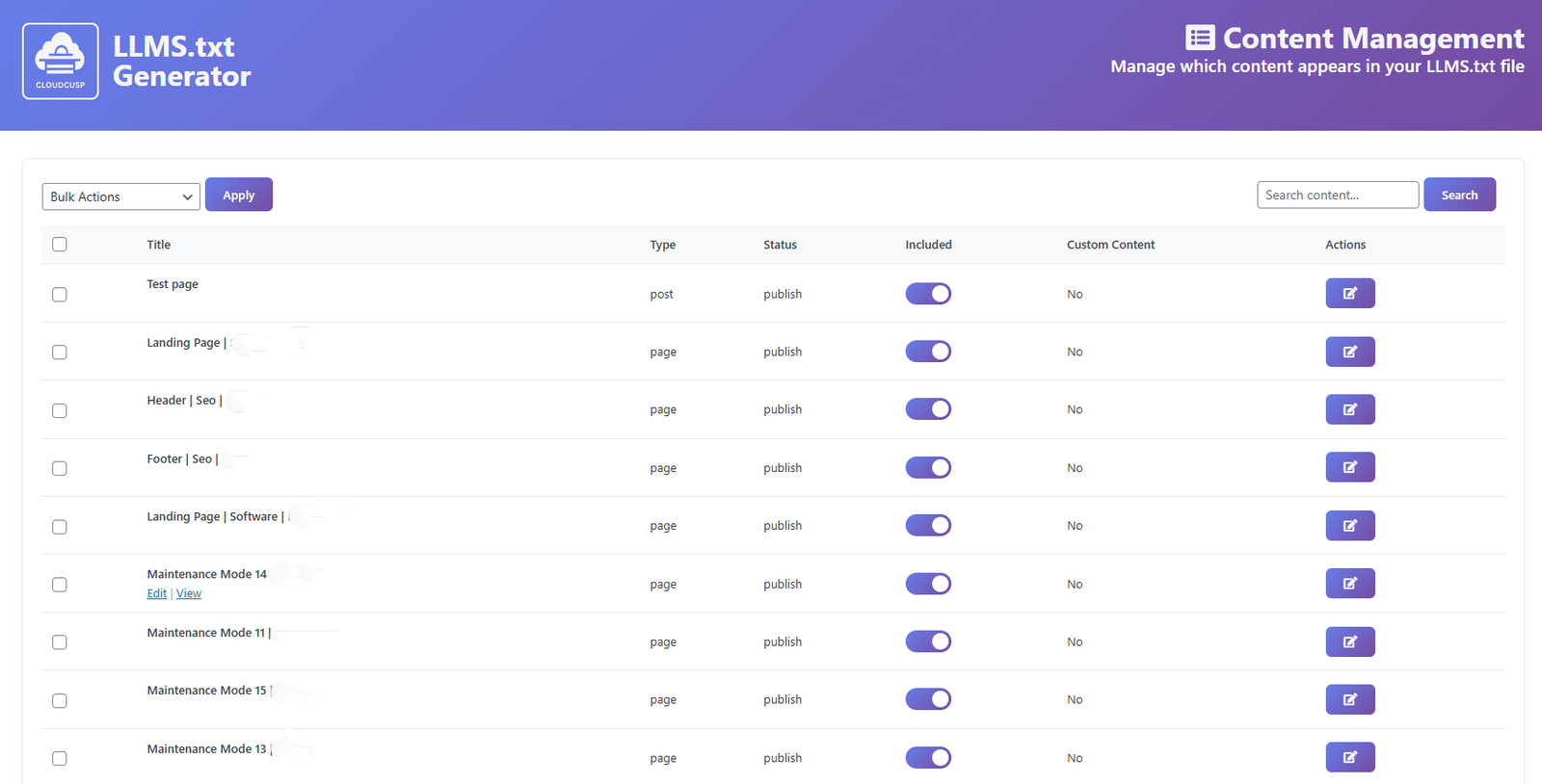Click the CloudCusp logo icon

(61, 62)
